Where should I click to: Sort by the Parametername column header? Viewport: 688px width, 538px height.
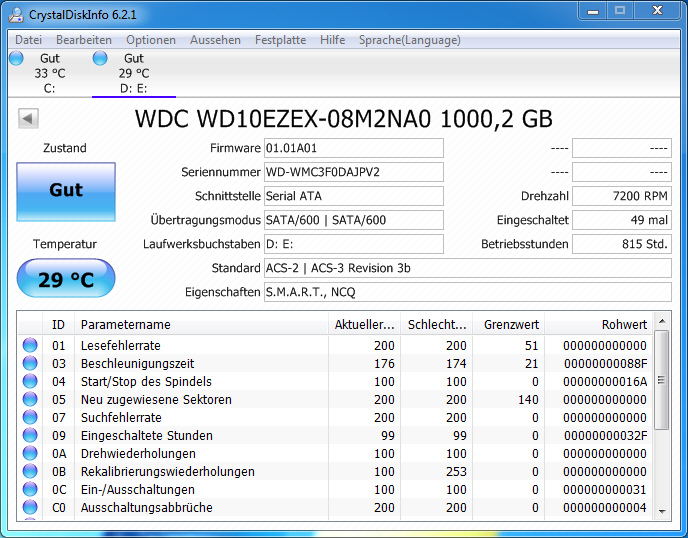pos(201,324)
